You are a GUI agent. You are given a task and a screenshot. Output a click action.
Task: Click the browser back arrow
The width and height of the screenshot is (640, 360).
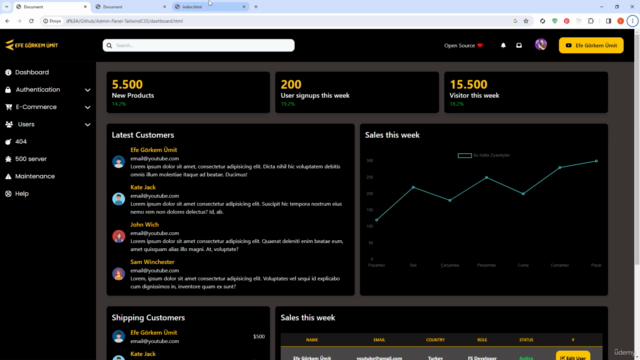click(x=7, y=21)
